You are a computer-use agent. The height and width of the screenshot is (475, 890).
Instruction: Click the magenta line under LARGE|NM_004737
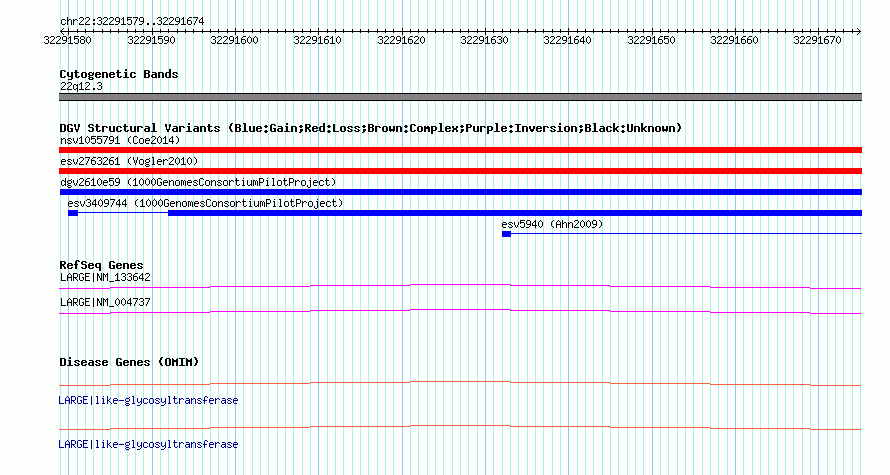click(x=460, y=311)
